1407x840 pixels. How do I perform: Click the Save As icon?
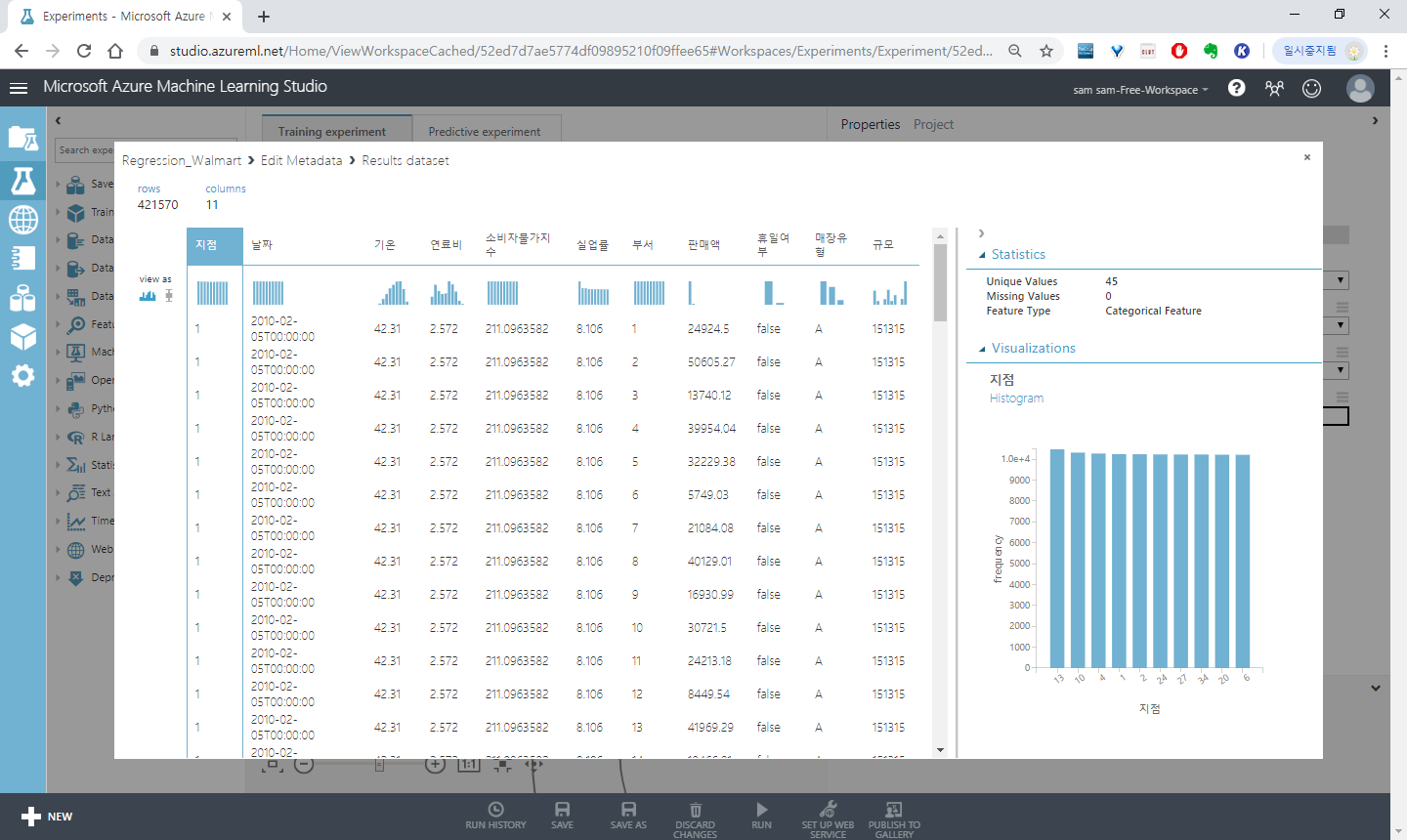pos(628,809)
